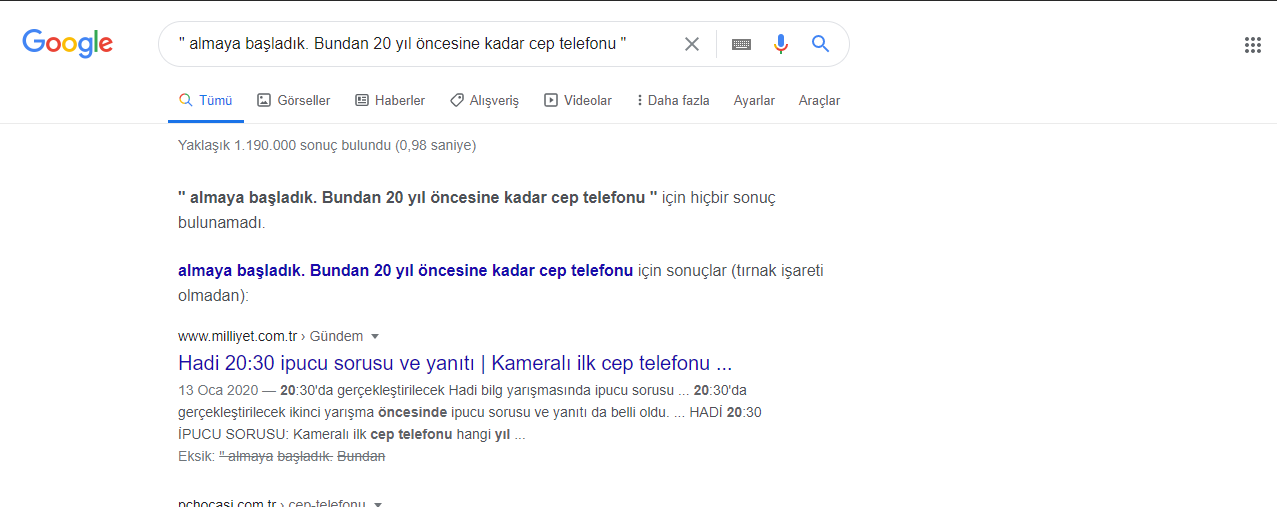Clear the search box with X icon
Viewport: 1277px width, 507px height.
pos(691,44)
